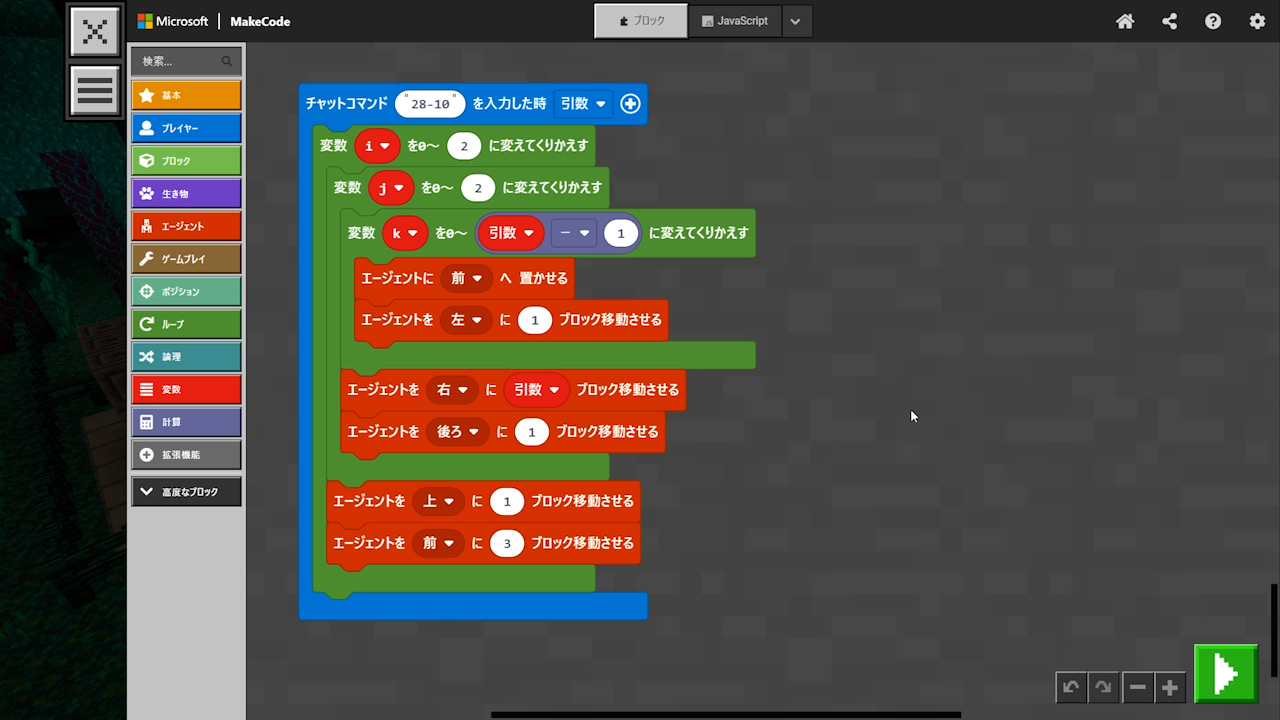Click the Zoom in plus button
1280x720 pixels.
1170,687
